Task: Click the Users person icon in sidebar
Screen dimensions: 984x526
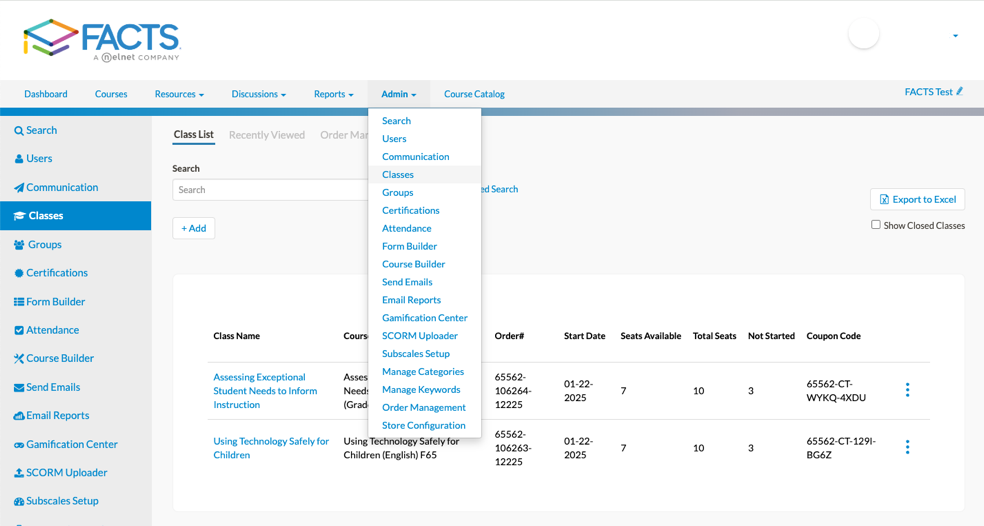Action: (19, 159)
